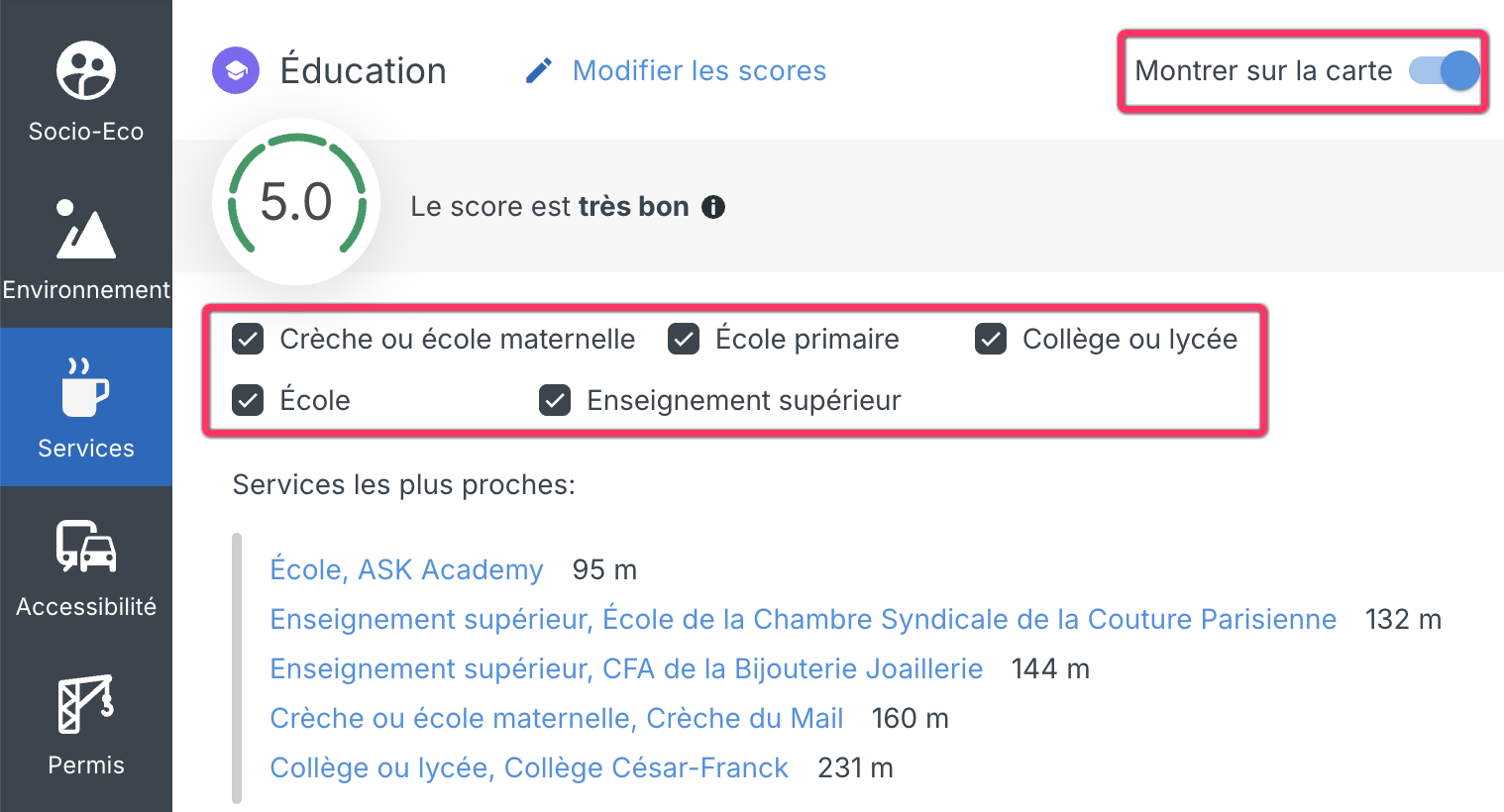Select the Permis crane icon

86,704
